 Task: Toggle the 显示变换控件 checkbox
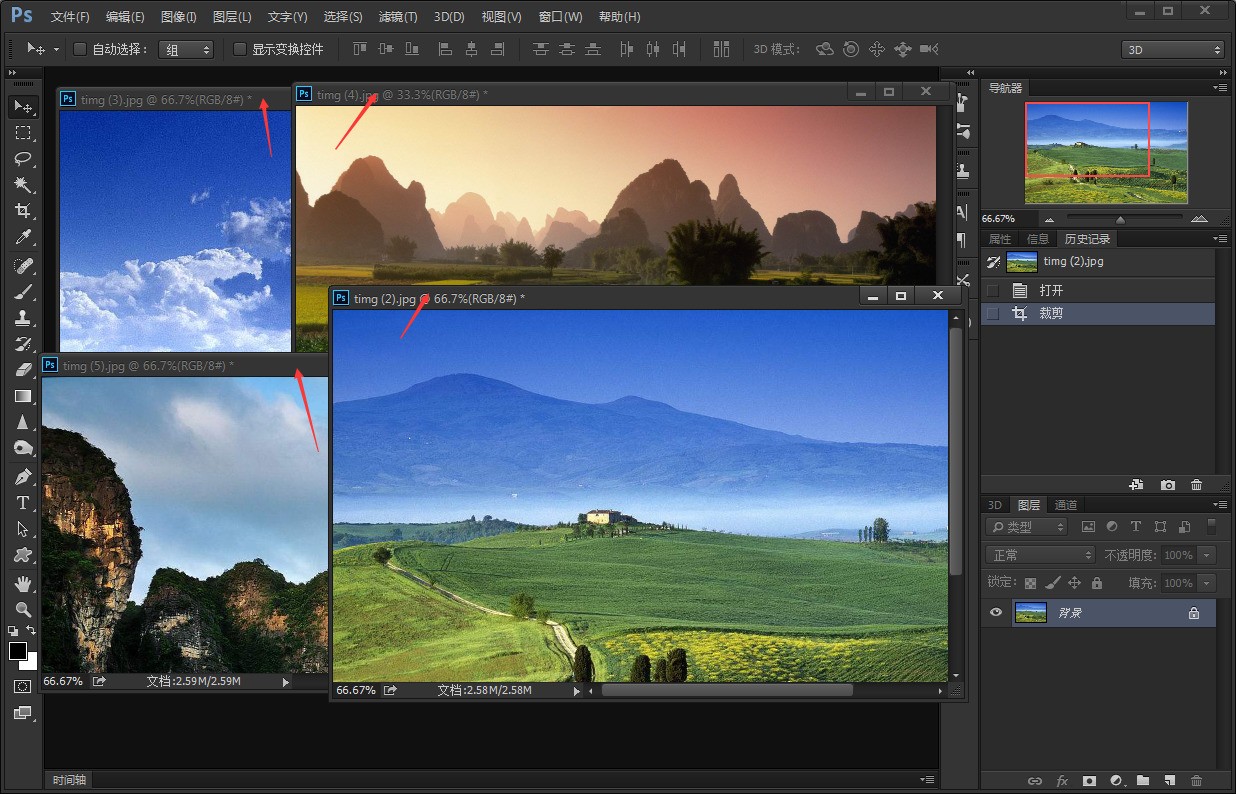pyautogui.click(x=240, y=49)
